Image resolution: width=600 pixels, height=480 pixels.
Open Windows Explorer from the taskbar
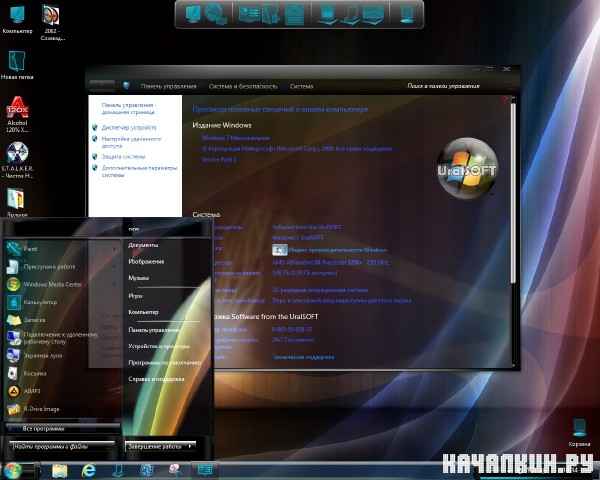[59, 470]
